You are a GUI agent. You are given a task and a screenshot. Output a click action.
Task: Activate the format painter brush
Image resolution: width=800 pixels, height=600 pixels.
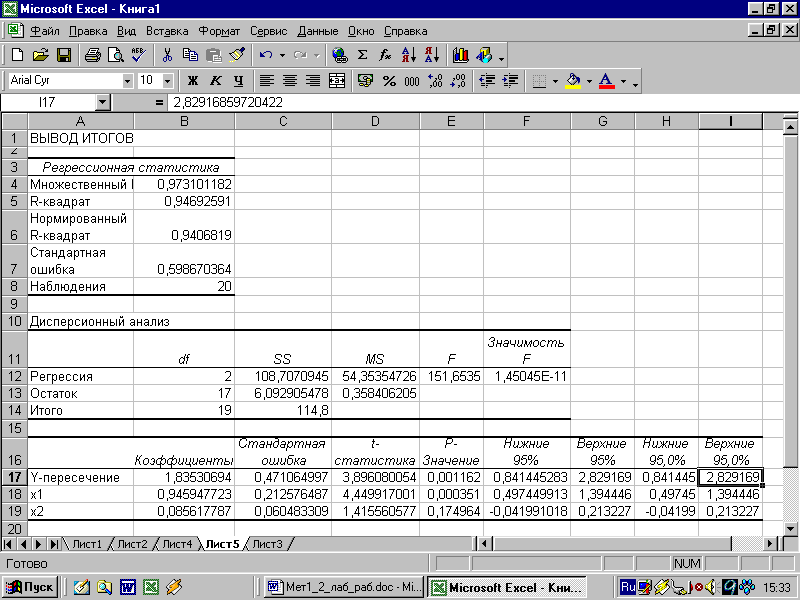coord(237,55)
